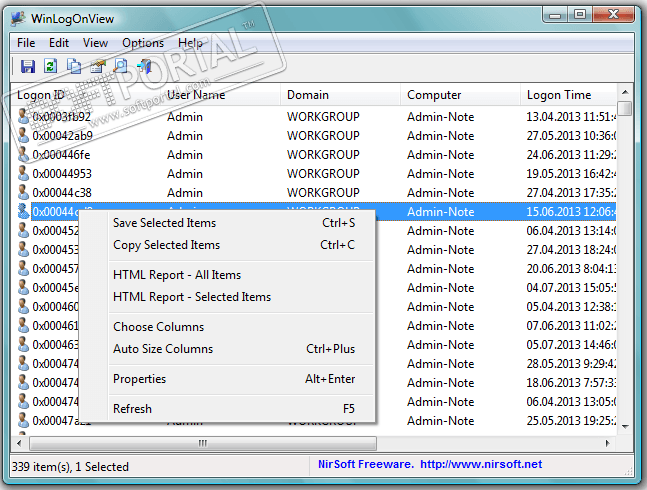Click user icon of the highlighted selected row
This screenshot has height=490, width=647.
tap(24, 211)
